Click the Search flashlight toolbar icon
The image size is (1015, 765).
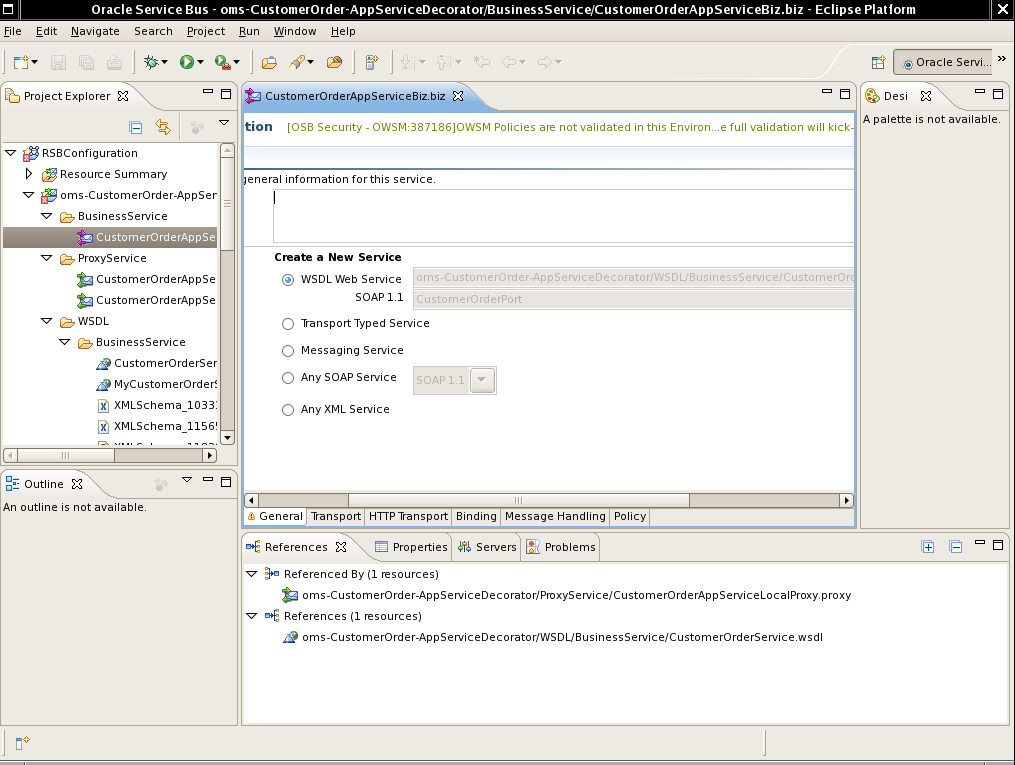tap(297, 62)
